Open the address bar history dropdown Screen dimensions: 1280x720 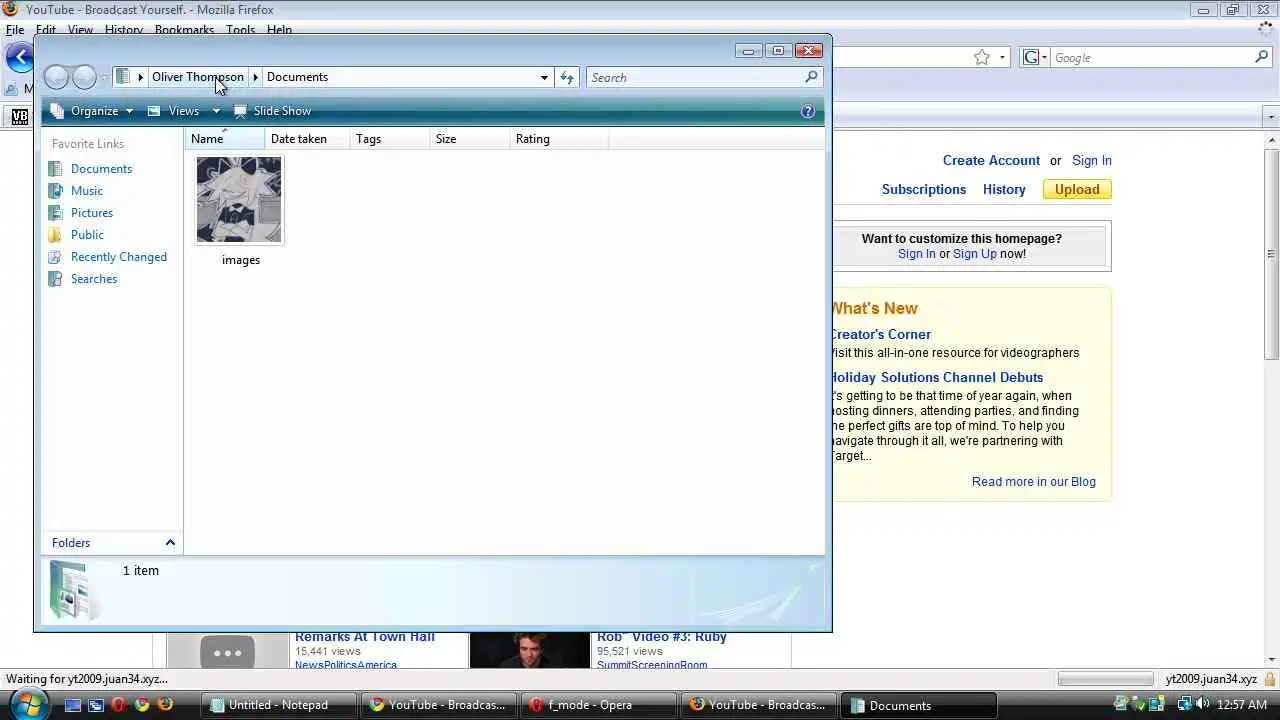pos(544,77)
